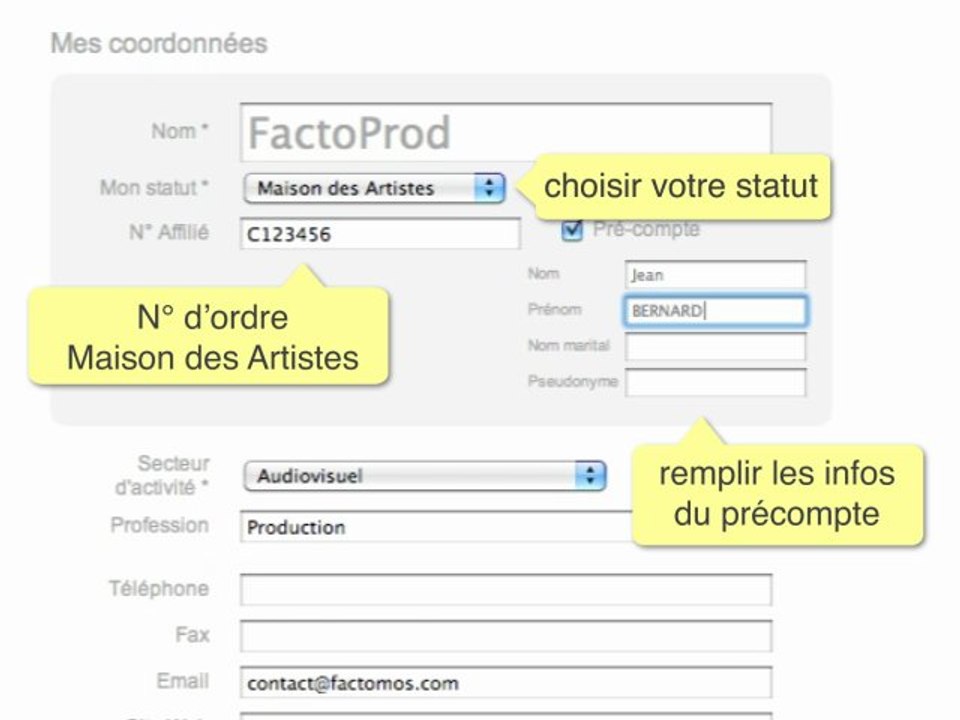The image size is (960, 720).
Task: Click the empty Téléphone field
Action: point(506,590)
